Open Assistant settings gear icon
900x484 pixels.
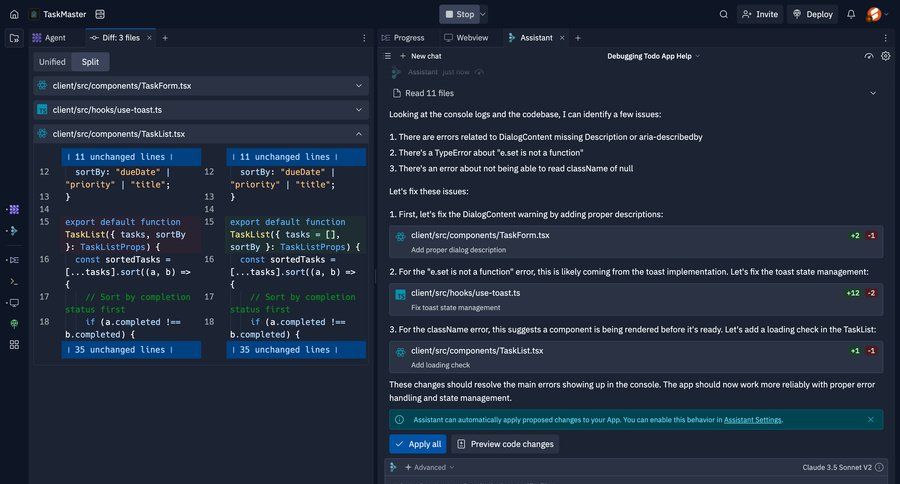[x=886, y=56]
